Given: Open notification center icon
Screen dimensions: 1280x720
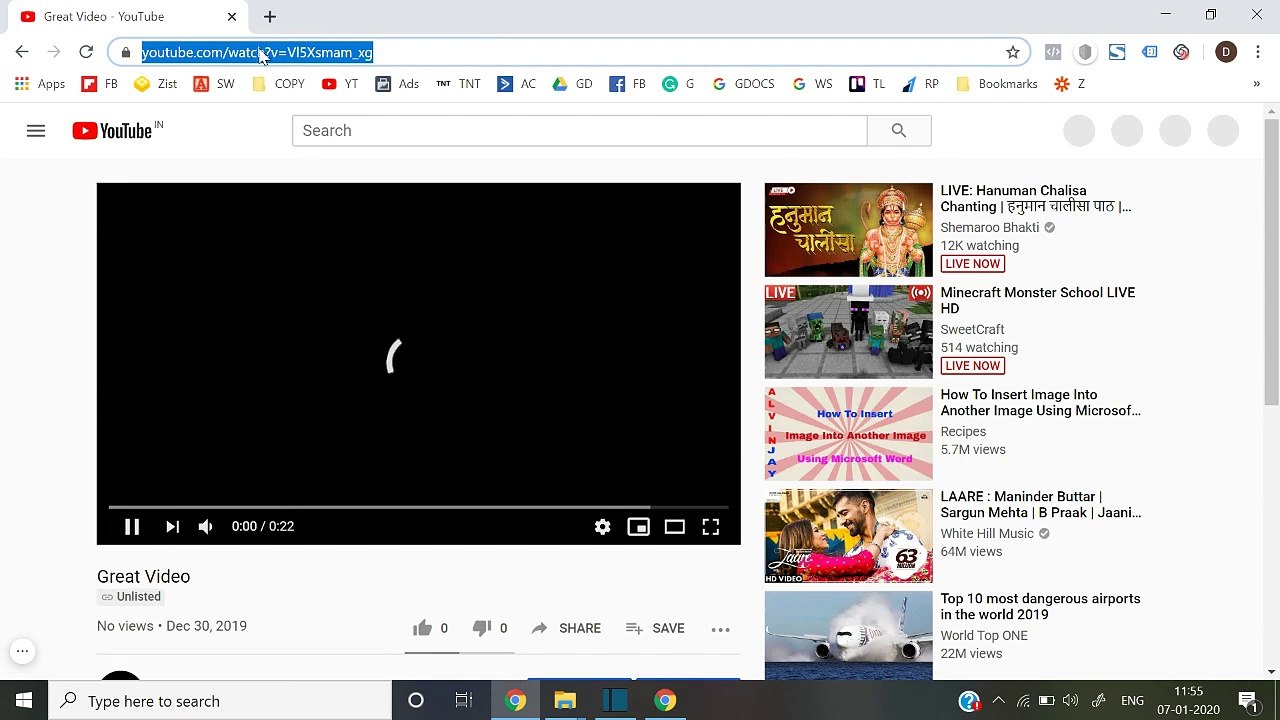Looking at the screenshot, I should (x=1248, y=701).
